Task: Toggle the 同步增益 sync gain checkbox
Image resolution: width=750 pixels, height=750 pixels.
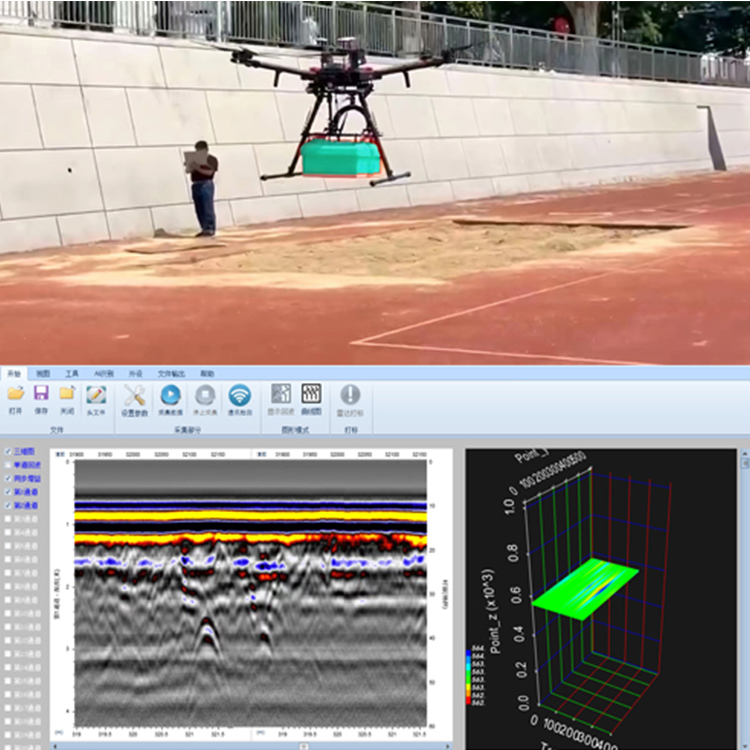Action: pyautogui.click(x=9, y=479)
